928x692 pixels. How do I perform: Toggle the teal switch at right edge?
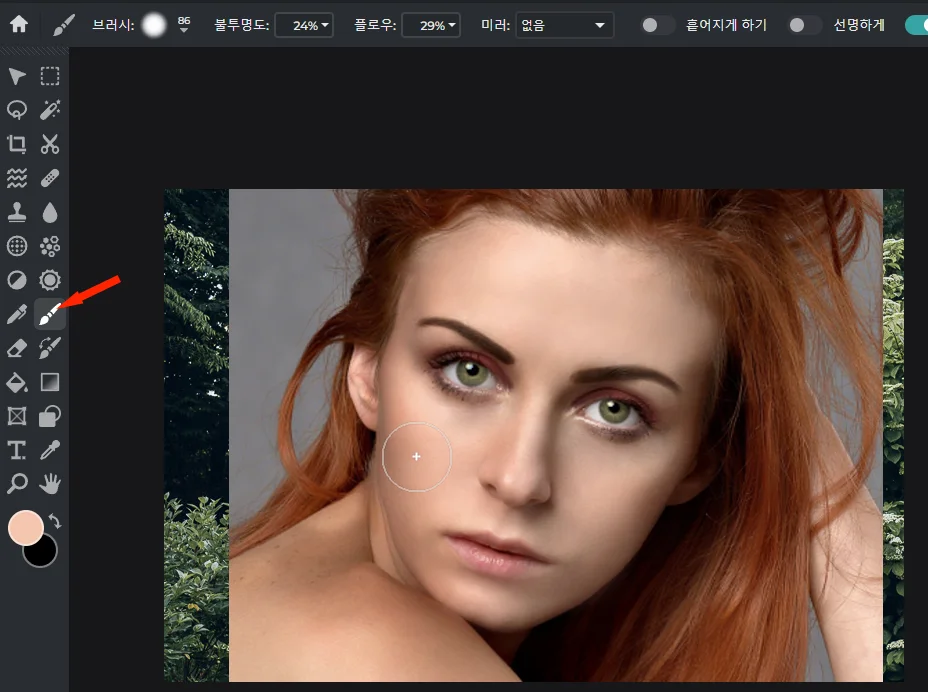(917, 25)
